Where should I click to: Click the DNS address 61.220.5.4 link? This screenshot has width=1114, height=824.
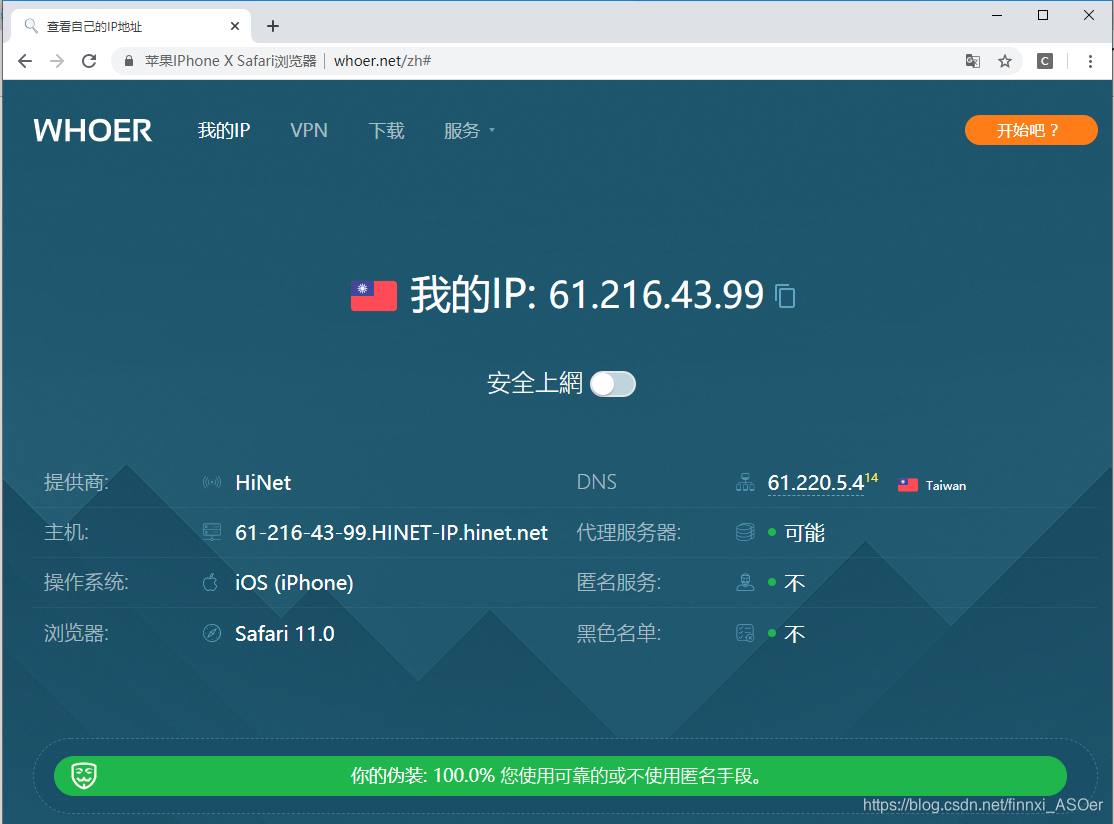point(816,483)
